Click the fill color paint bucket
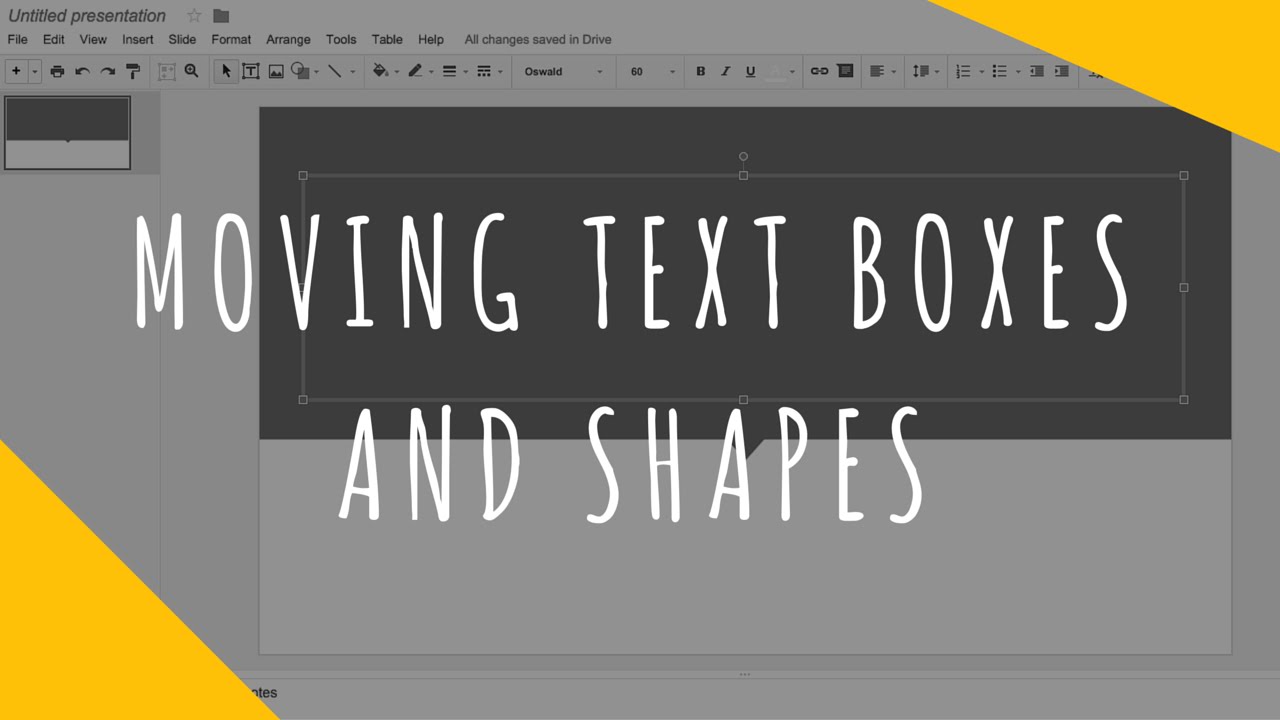This screenshot has height=720, width=1280. tap(381, 71)
